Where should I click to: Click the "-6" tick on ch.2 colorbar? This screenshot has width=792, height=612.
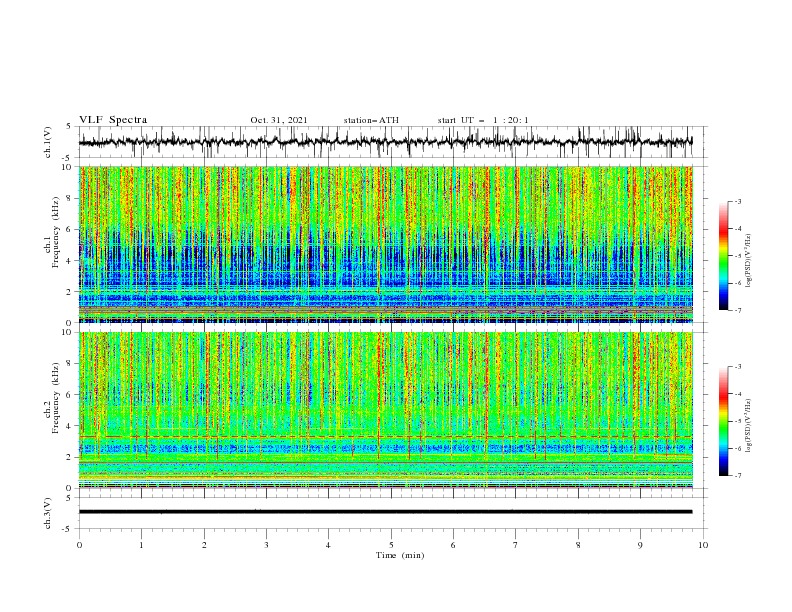738,448
